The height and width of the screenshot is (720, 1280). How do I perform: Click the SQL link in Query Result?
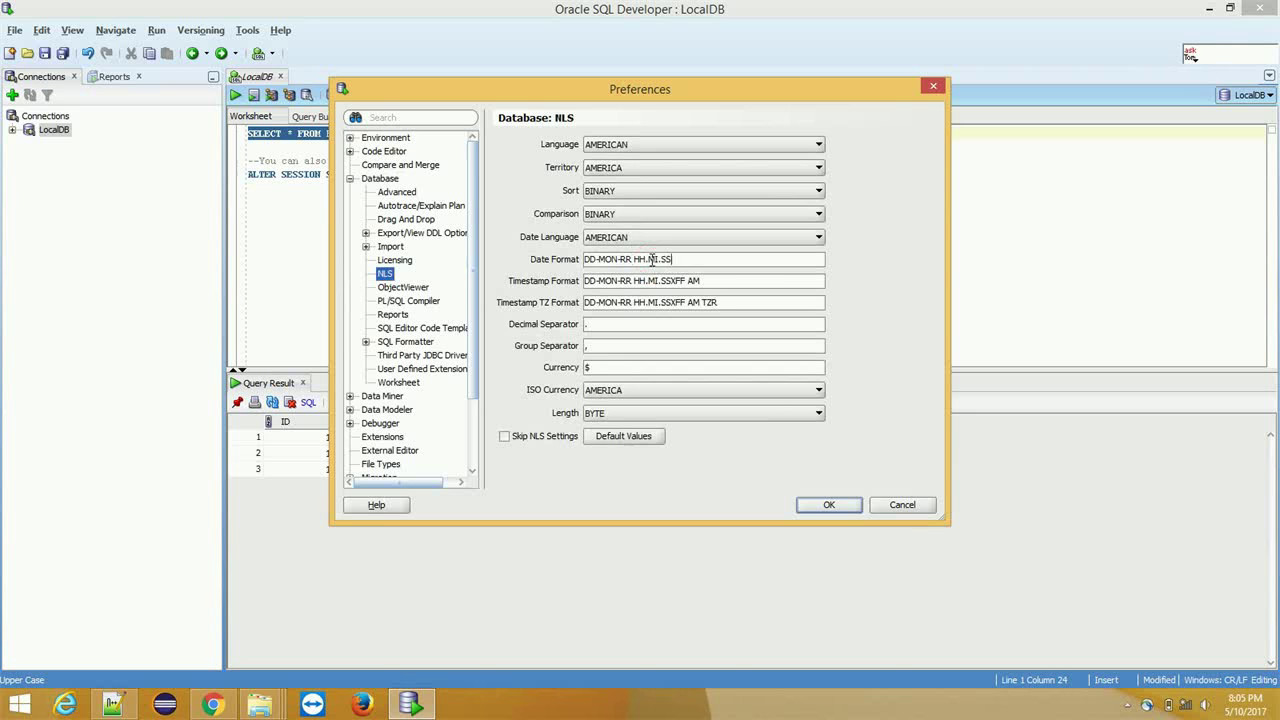[308, 403]
